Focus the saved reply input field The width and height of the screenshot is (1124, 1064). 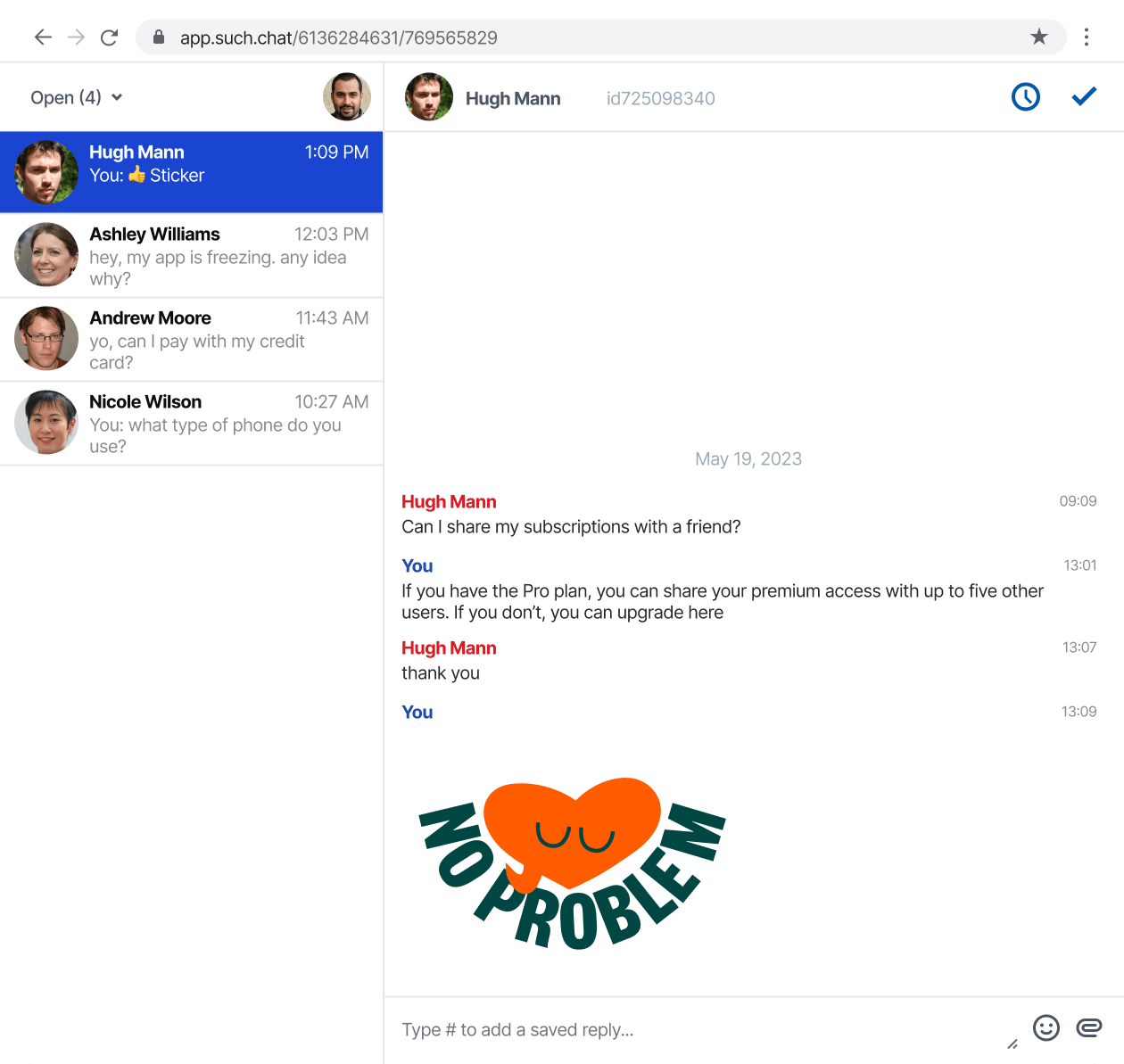click(624, 1029)
